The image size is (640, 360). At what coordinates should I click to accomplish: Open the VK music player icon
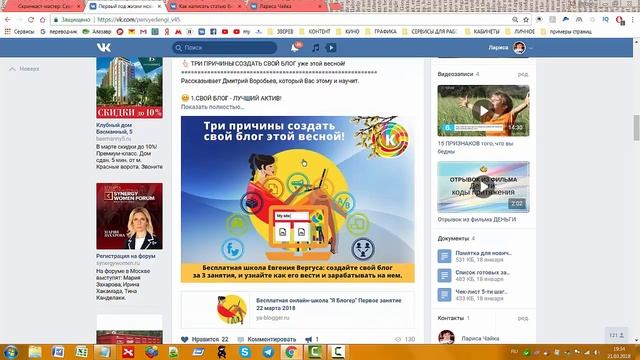tap(316, 48)
